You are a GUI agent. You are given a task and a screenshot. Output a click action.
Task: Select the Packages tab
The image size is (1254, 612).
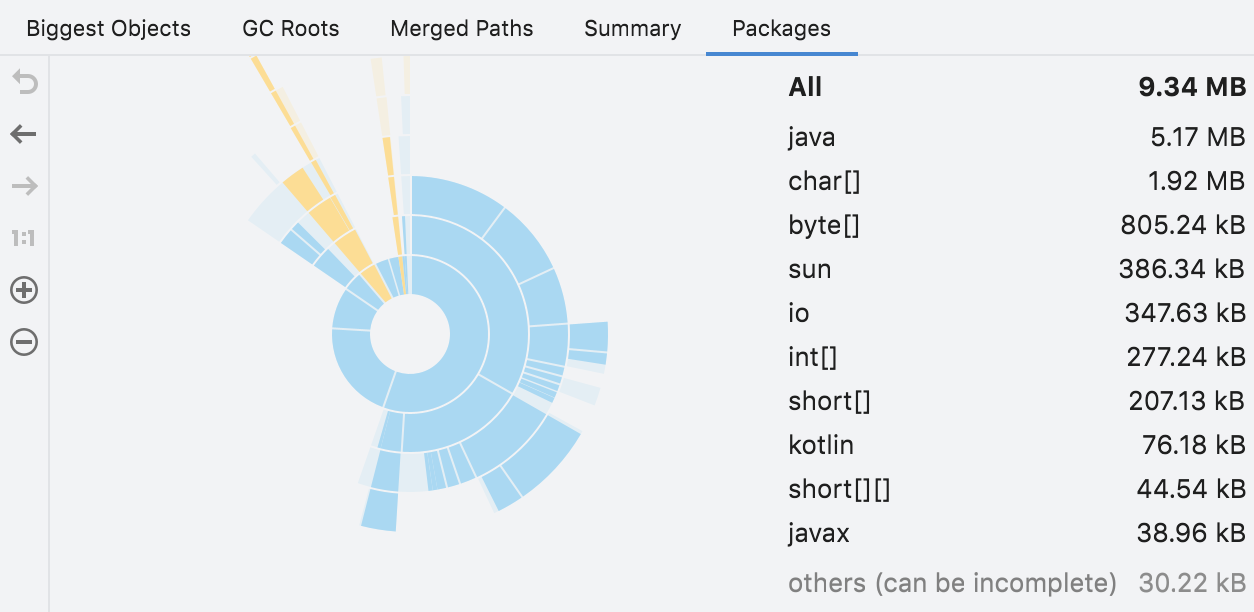click(781, 28)
